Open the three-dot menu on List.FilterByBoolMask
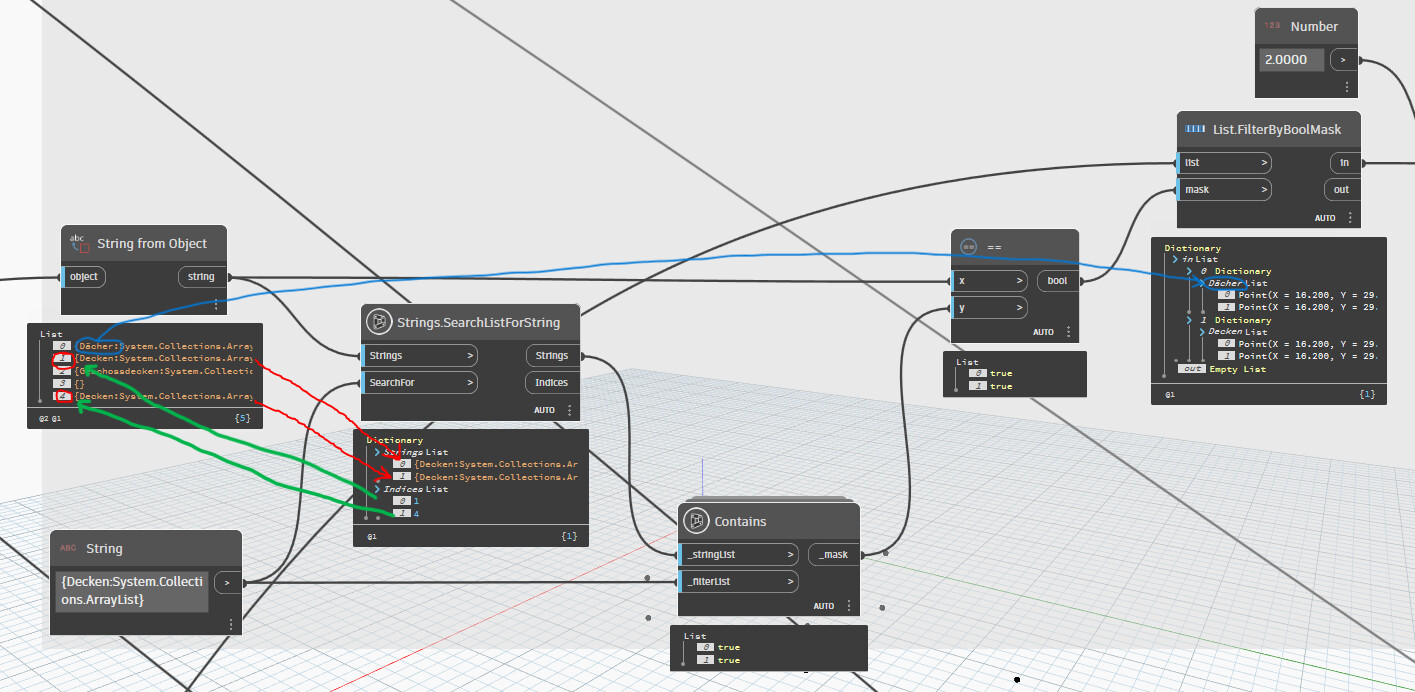The image size is (1415, 692). click(x=1350, y=217)
